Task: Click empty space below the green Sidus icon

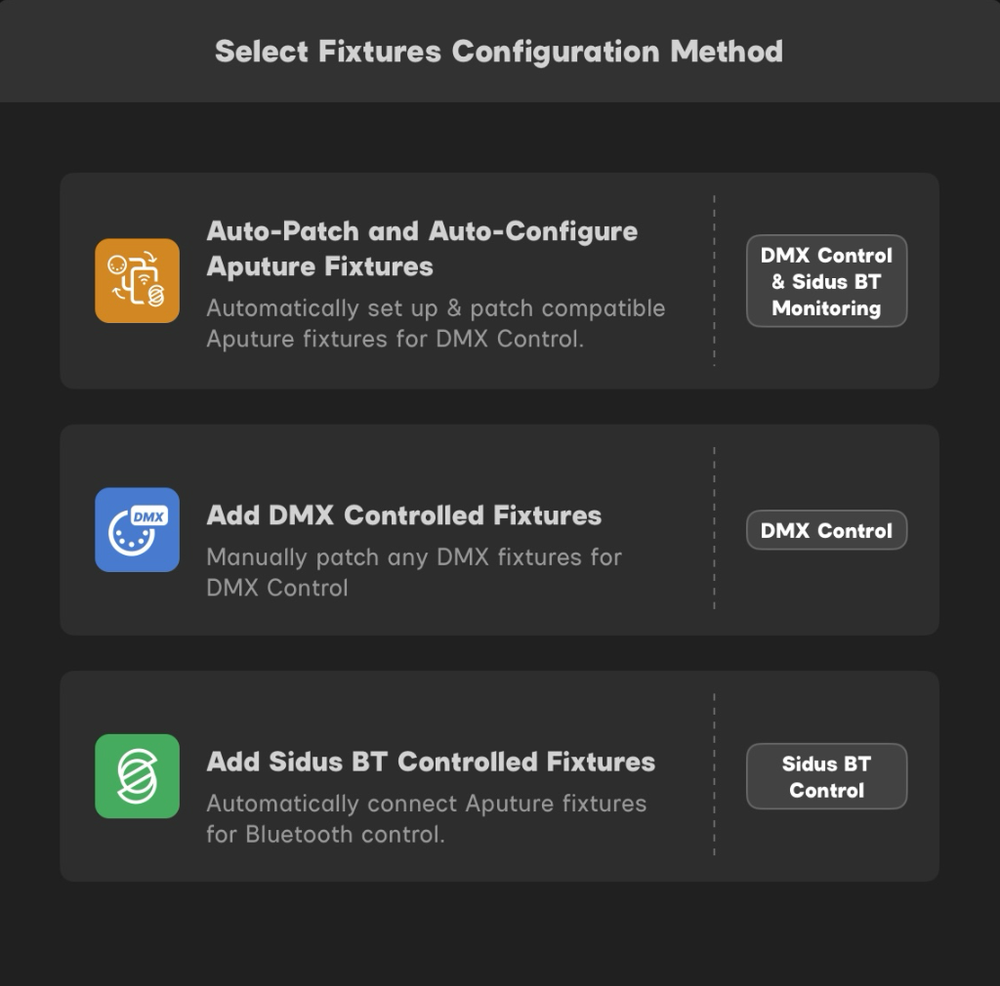Action: click(137, 850)
